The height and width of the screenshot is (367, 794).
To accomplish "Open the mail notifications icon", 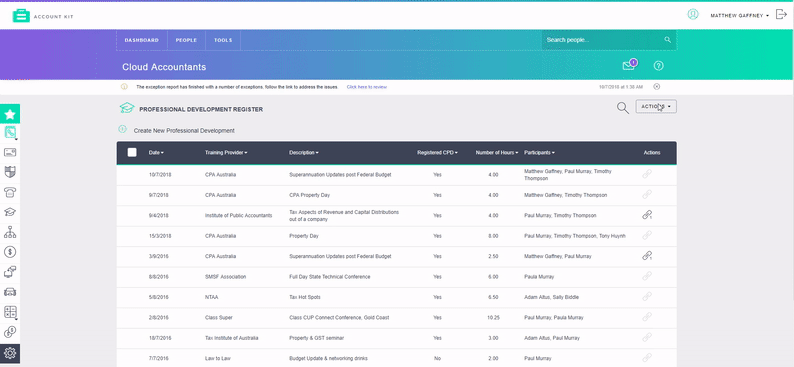I will [x=629, y=65].
